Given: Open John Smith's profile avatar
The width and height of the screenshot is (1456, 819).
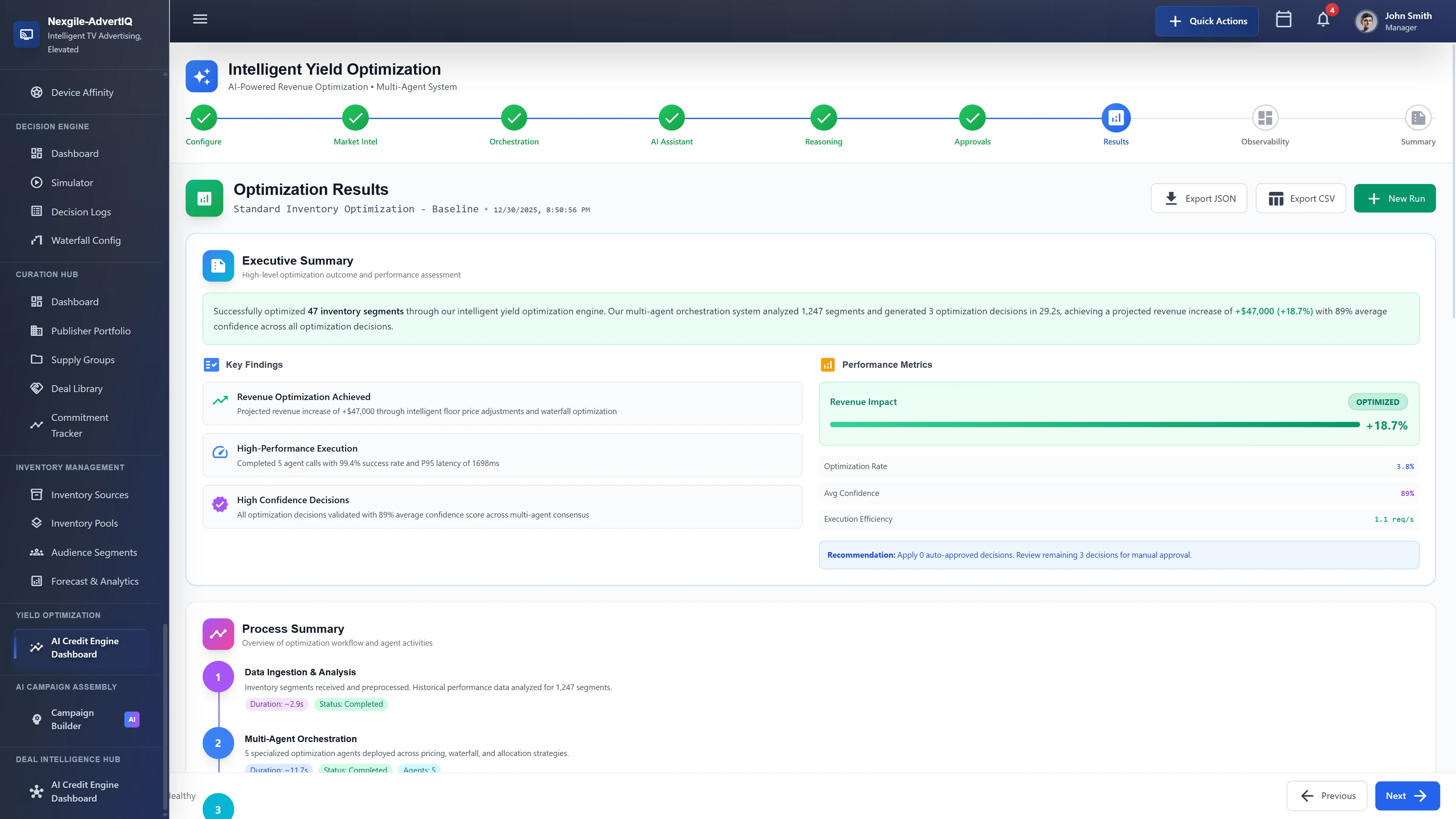Looking at the screenshot, I should point(1366,20).
